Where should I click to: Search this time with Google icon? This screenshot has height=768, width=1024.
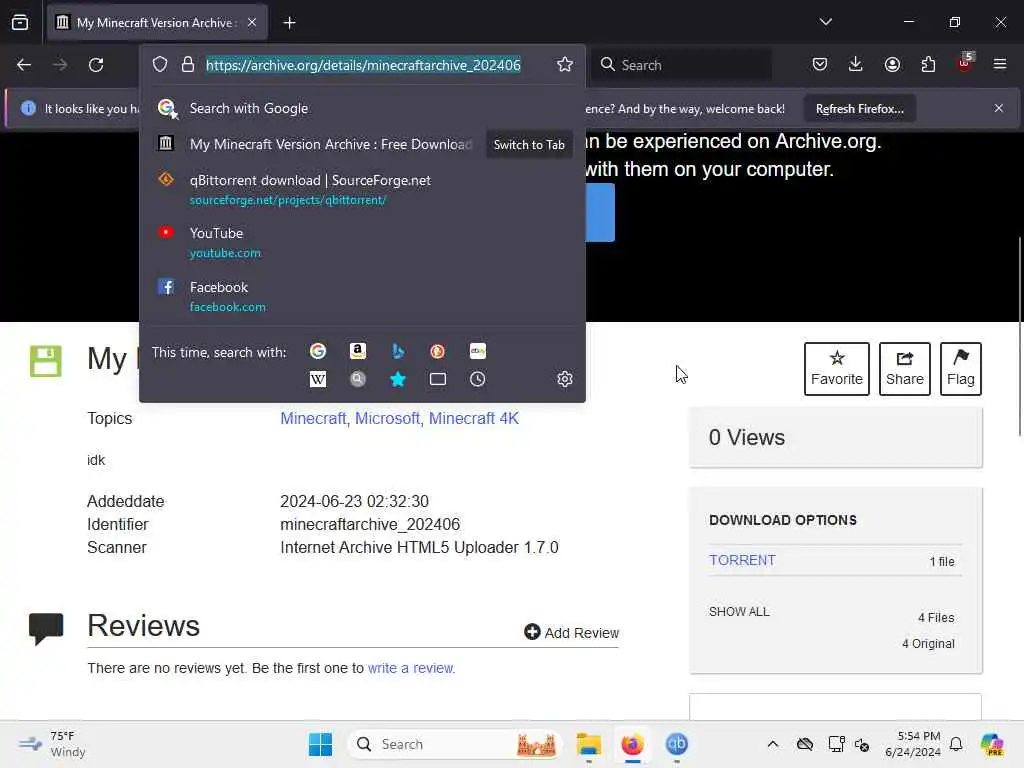pos(318,351)
